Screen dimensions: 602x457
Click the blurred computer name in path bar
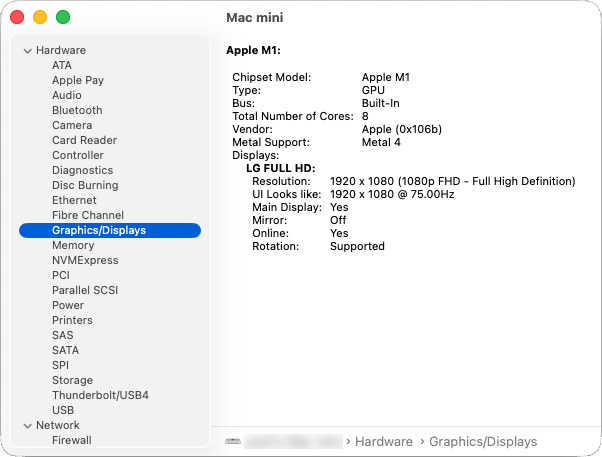coord(293,442)
